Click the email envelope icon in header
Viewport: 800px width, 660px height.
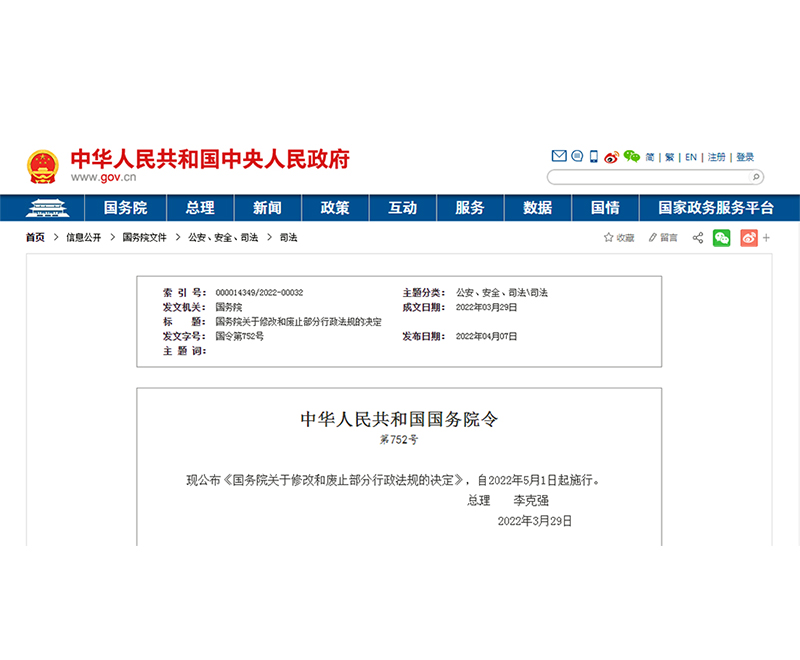(x=559, y=157)
